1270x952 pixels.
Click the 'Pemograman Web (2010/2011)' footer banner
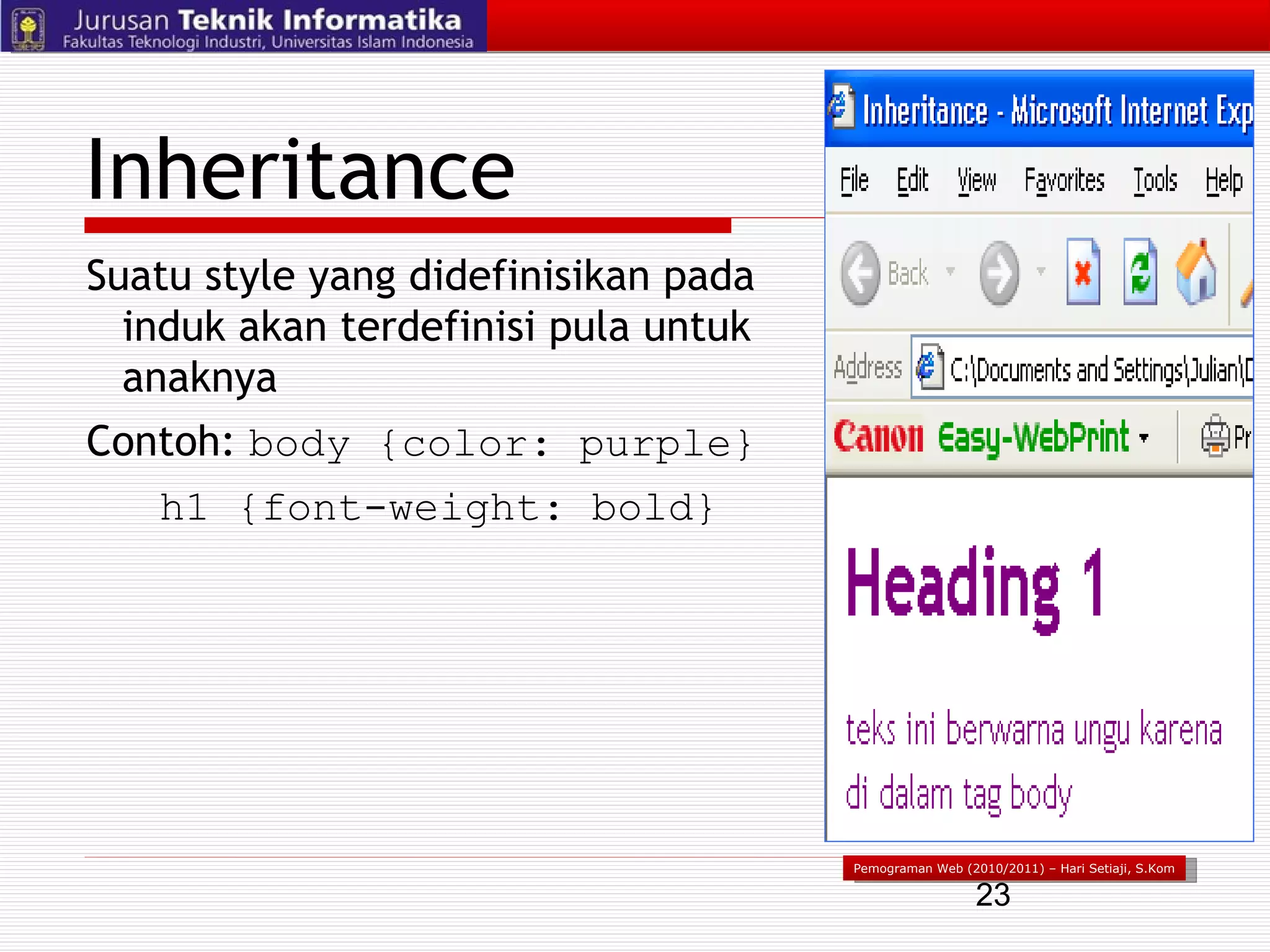[x=1014, y=868]
